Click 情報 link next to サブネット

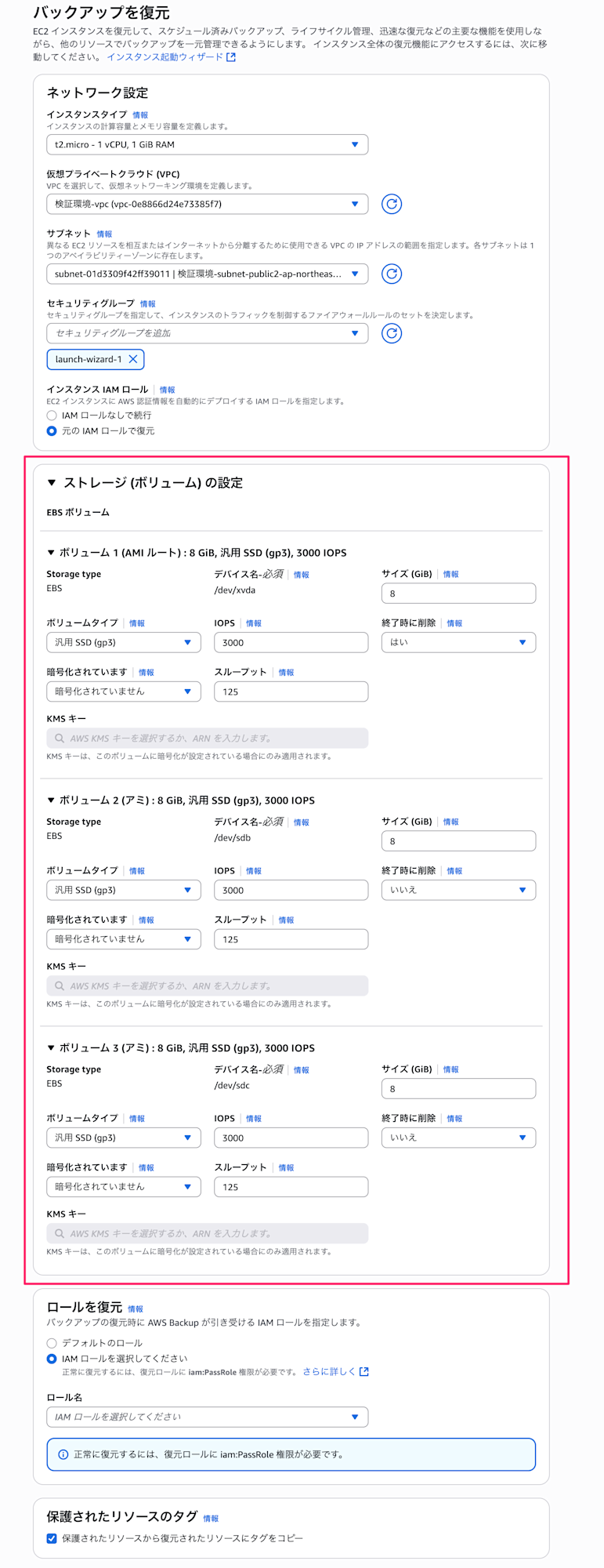[104, 234]
